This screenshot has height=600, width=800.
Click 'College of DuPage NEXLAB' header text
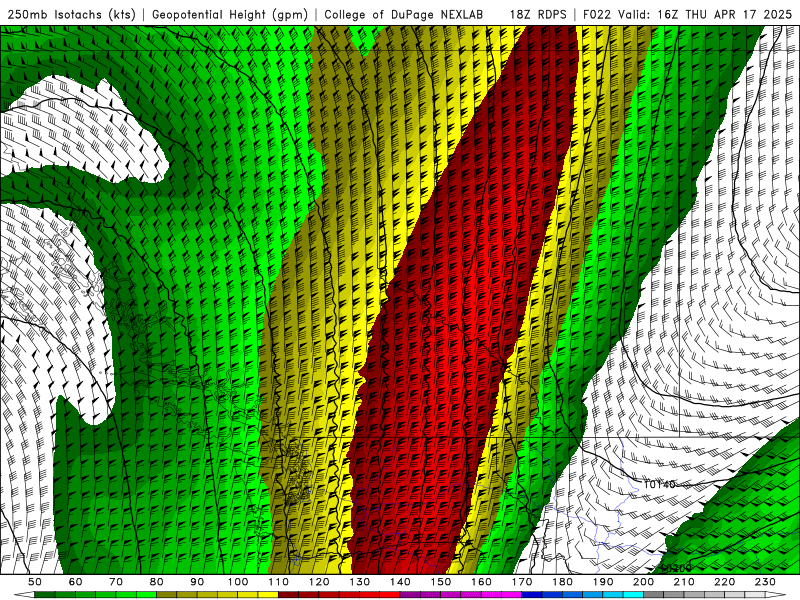click(403, 14)
